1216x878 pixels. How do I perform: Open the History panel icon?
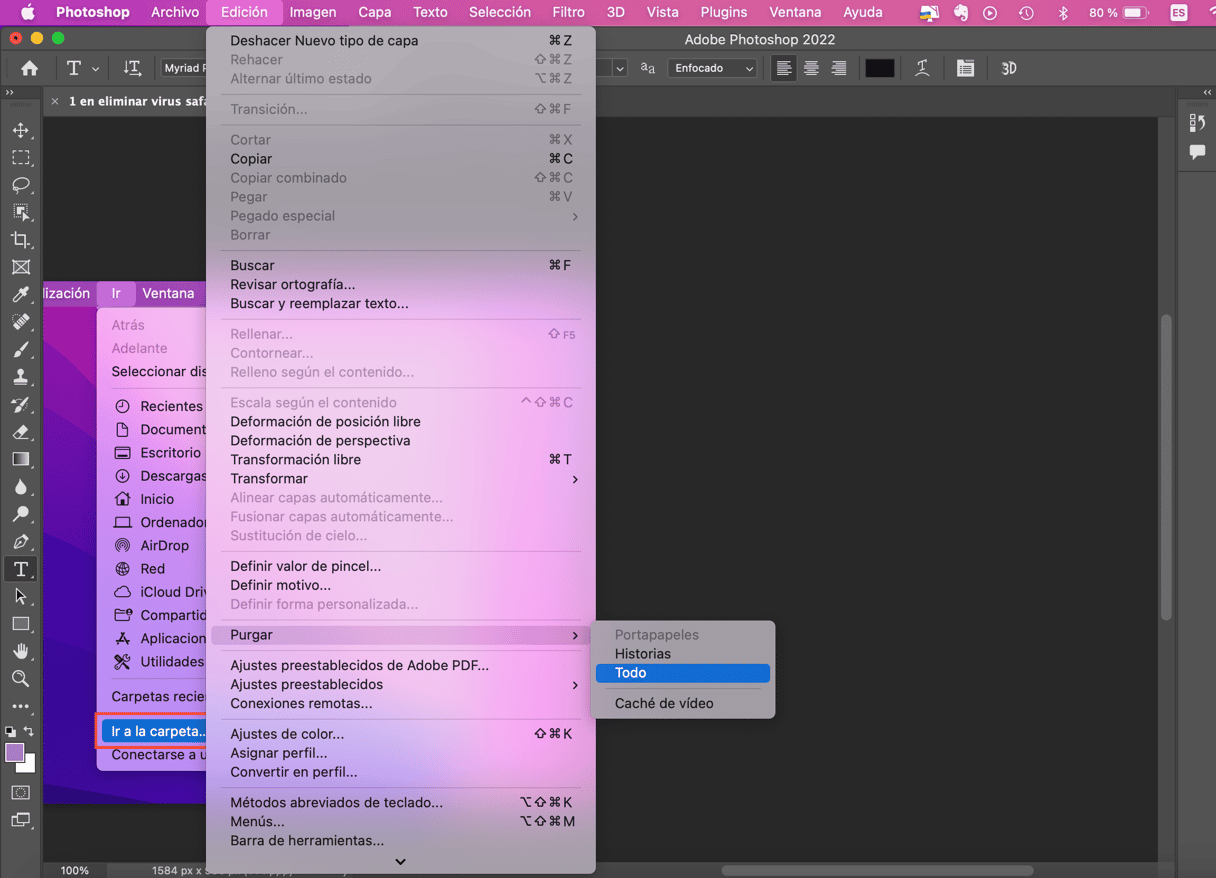(1197, 123)
